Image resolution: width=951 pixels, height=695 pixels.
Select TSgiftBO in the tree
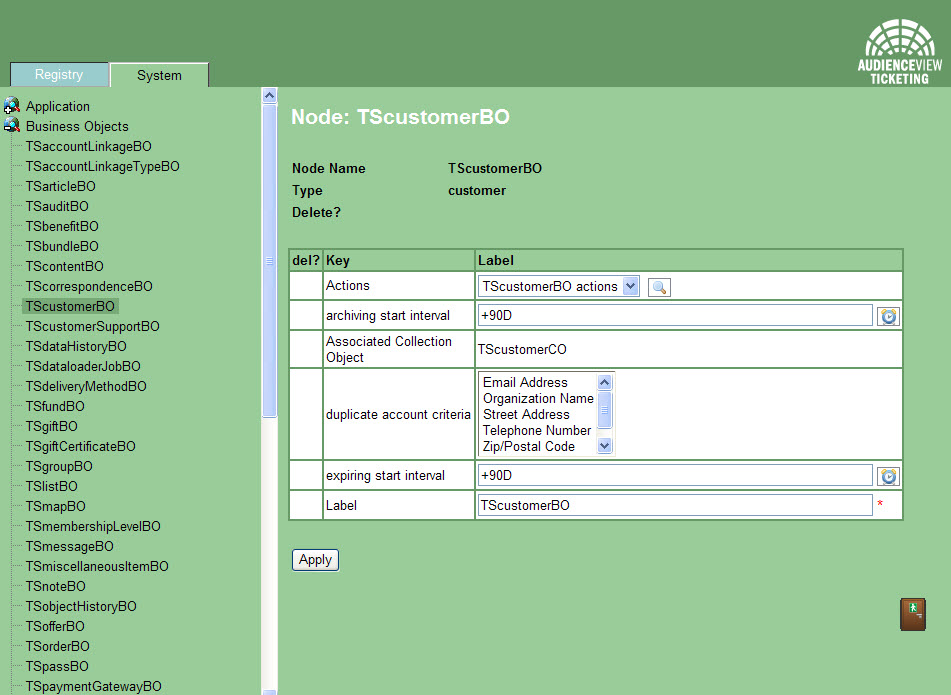[52, 426]
